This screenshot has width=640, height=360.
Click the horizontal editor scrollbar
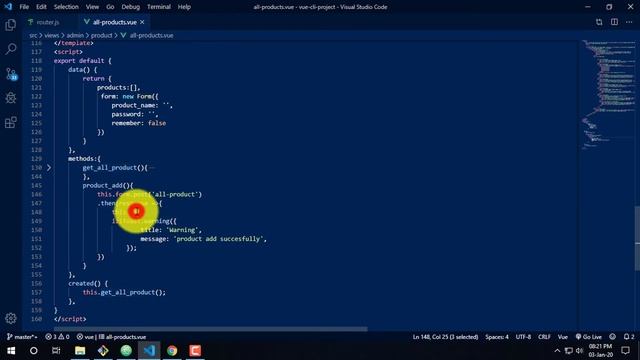(x=211, y=329)
